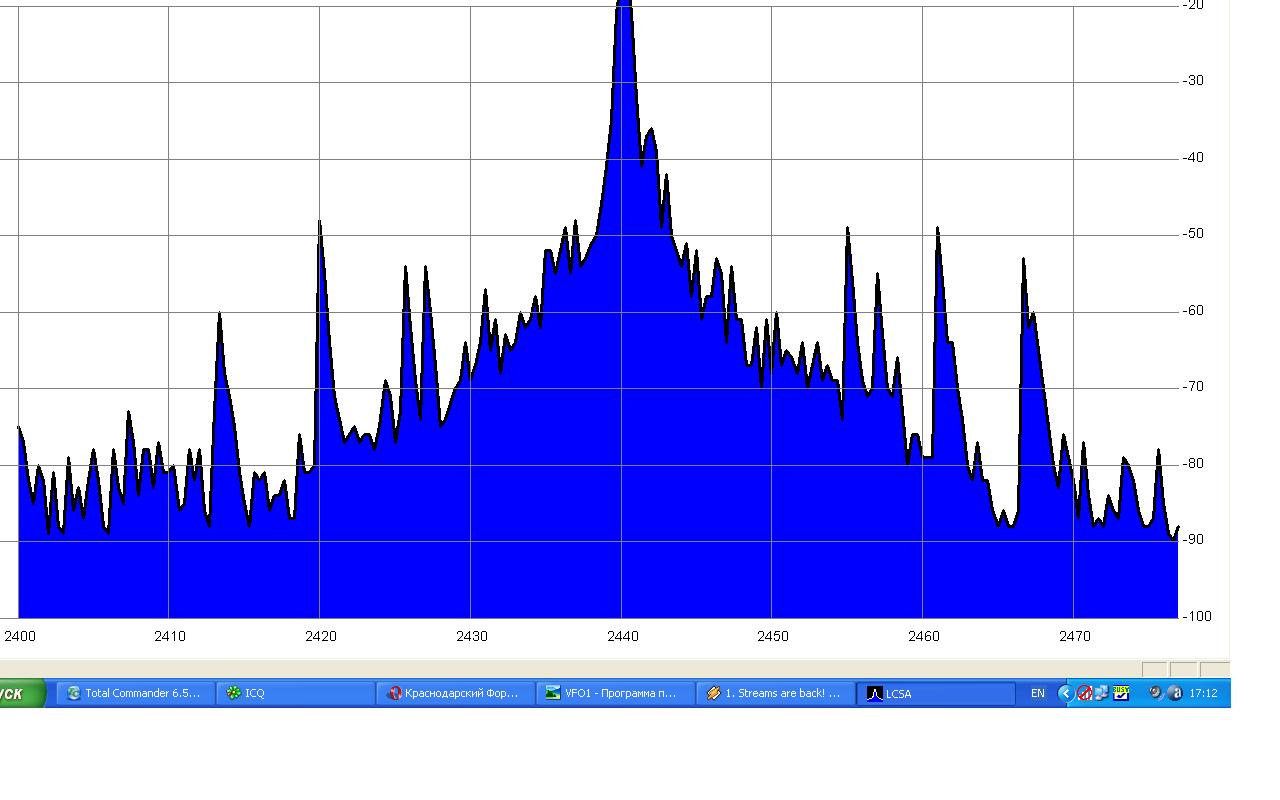Click the 2410 frequency axis label
1280x800 pixels.
(x=170, y=636)
